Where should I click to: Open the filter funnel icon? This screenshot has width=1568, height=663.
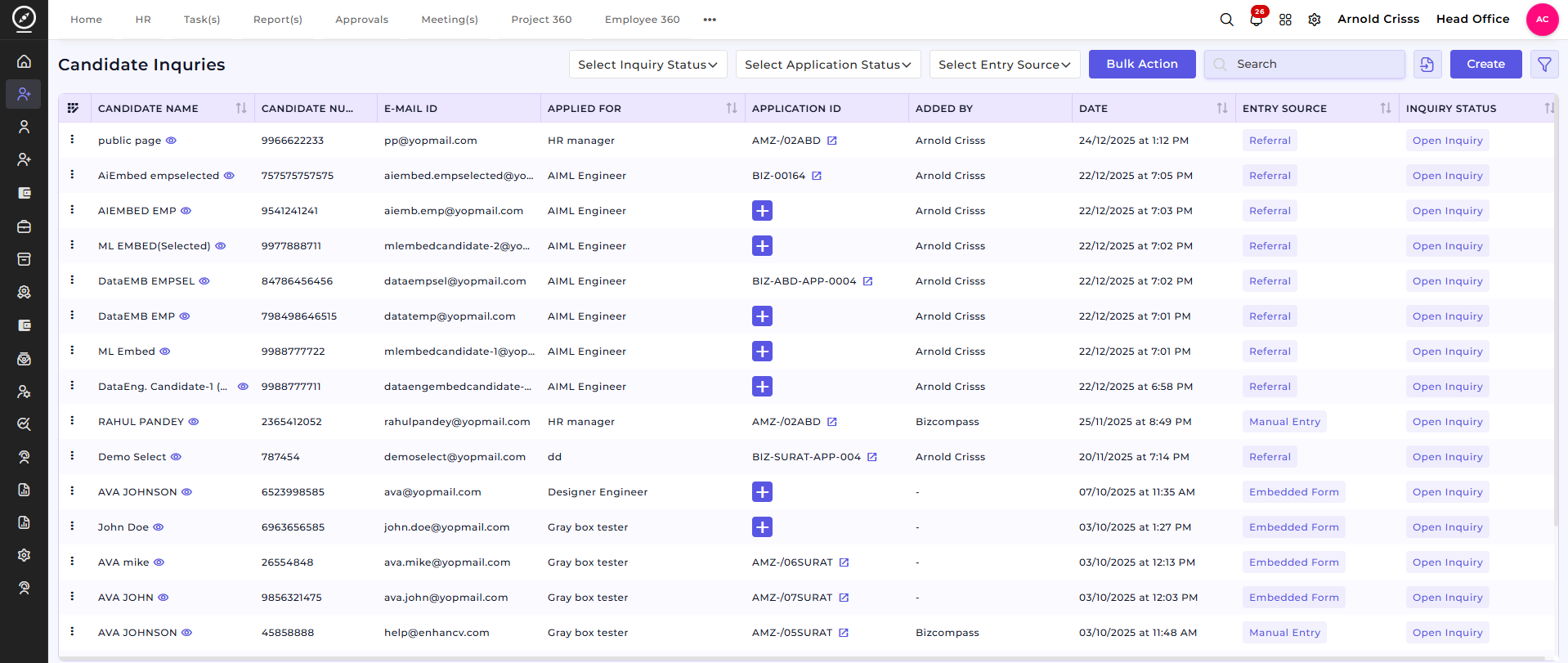(x=1544, y=65)
